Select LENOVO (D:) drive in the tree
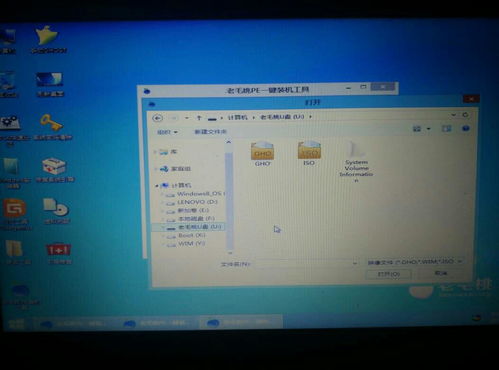Screen dimensions: 499x370 click(x=197, y=202)
